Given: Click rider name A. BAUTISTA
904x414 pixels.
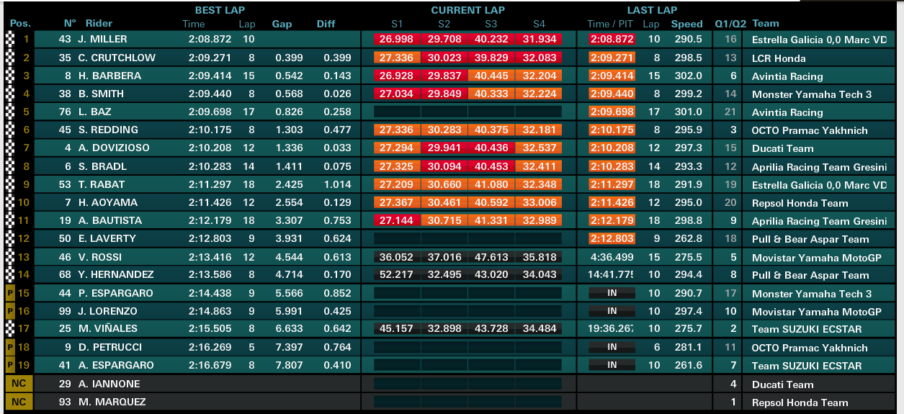Looking at the screenshot, I should click(x=110, y=220).
